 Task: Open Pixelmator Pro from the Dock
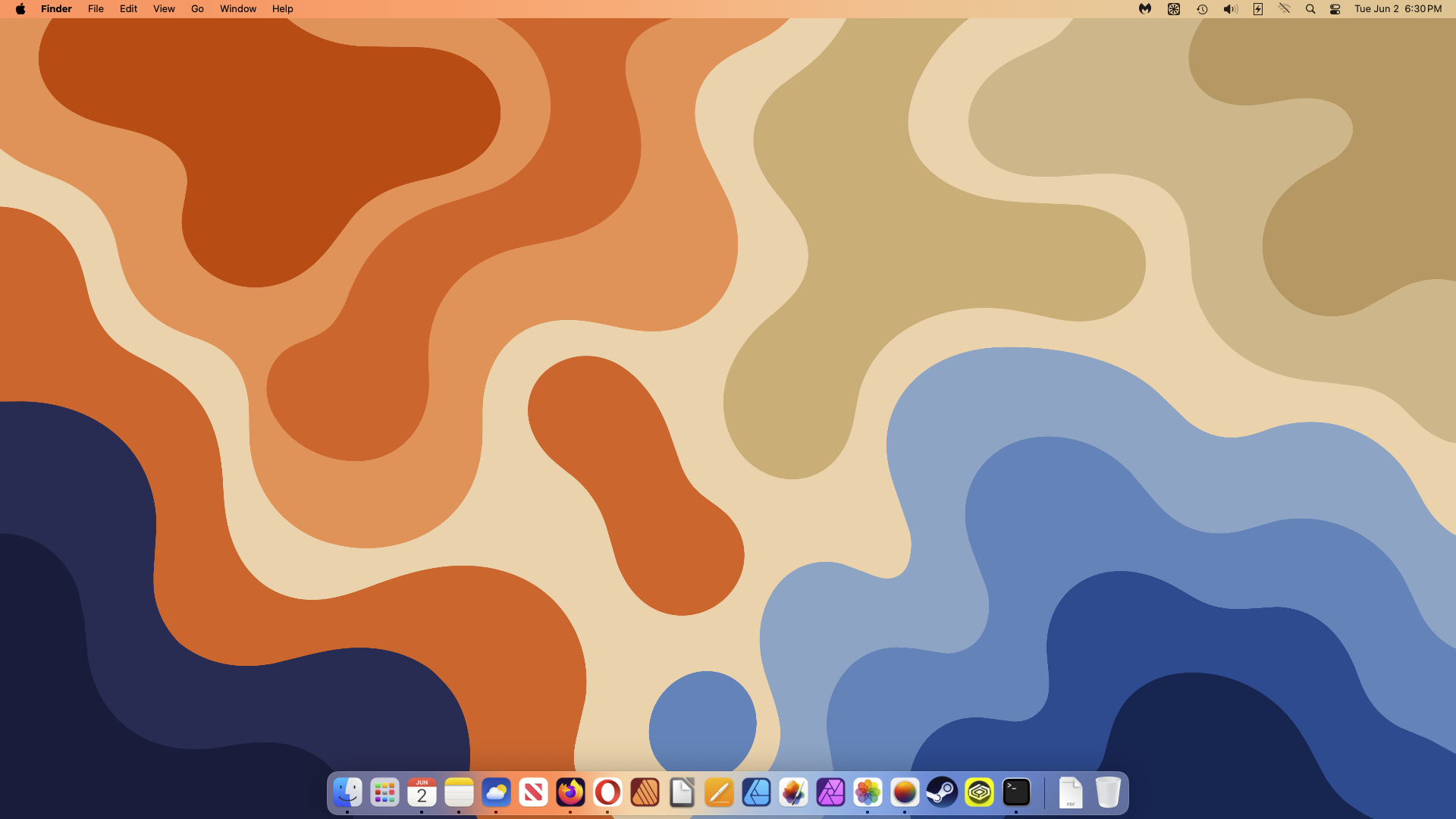(794, 793)
